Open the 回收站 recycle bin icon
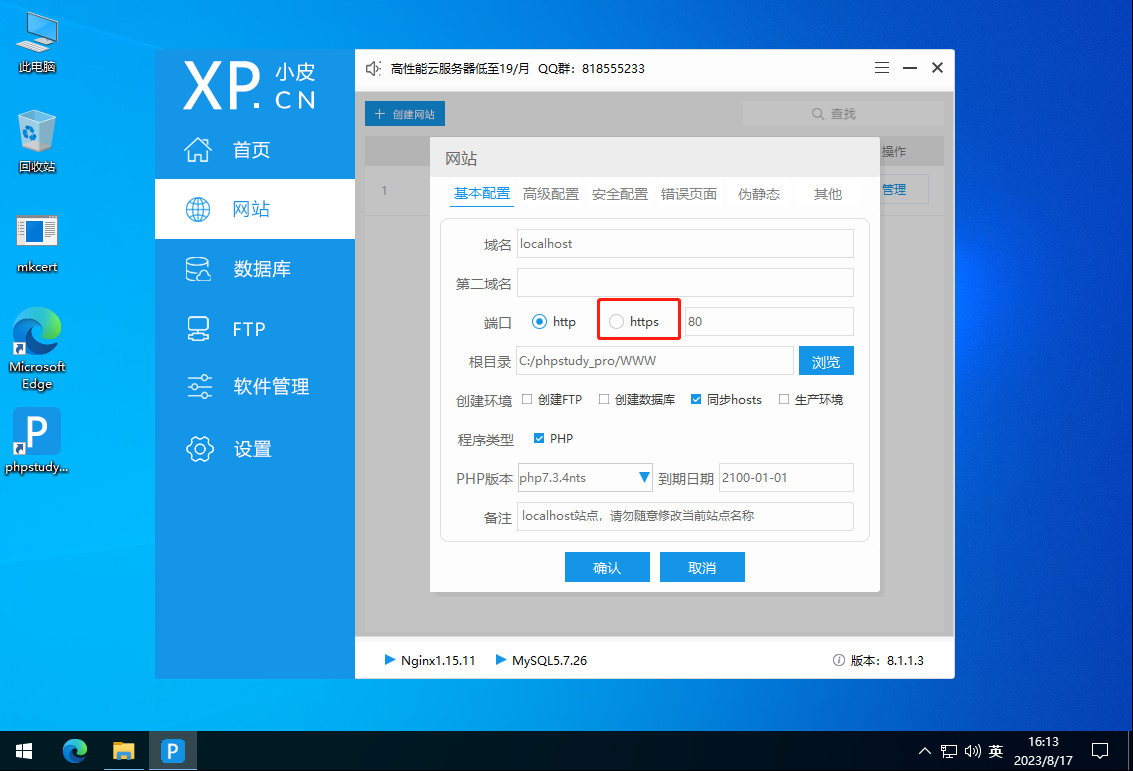This screenshot has height=771, width=1133. pyautogui.click(x=37, y=142)
